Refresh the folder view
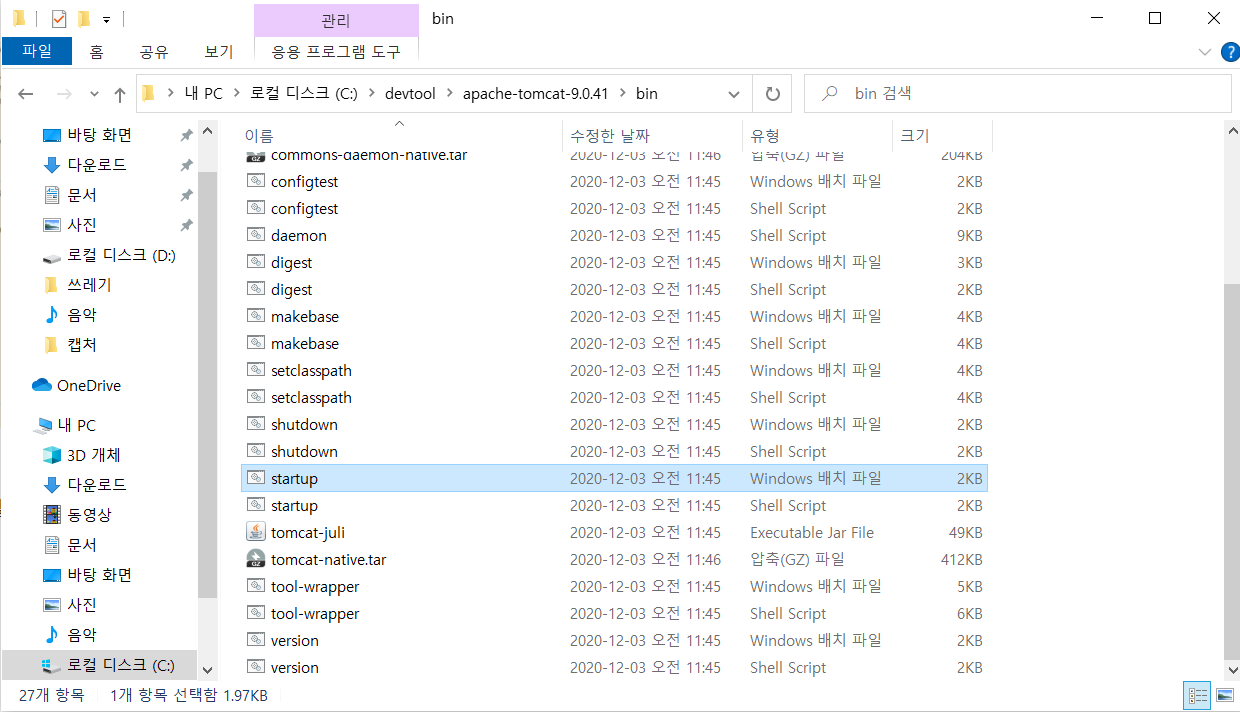1240x712 pixels. (772, 94)
